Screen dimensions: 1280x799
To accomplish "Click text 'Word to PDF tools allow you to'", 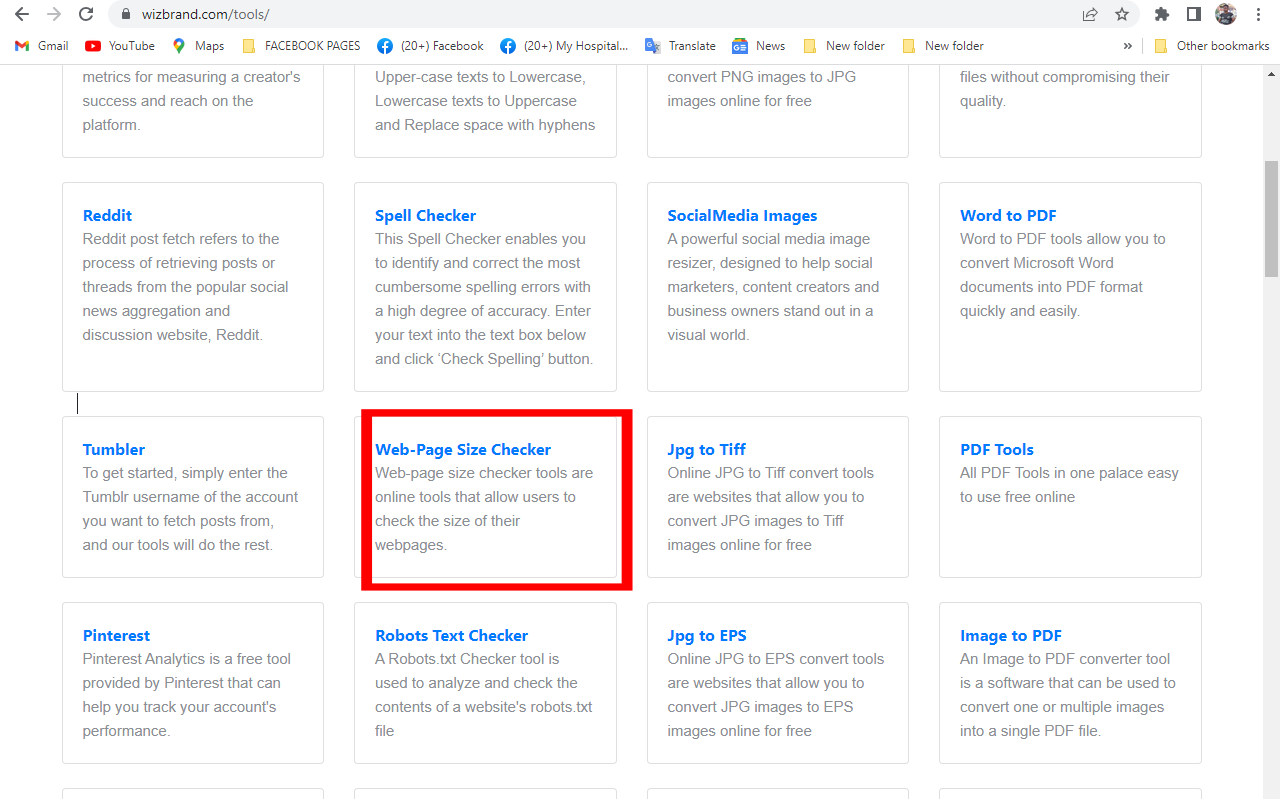I will tap(1063, 239).
